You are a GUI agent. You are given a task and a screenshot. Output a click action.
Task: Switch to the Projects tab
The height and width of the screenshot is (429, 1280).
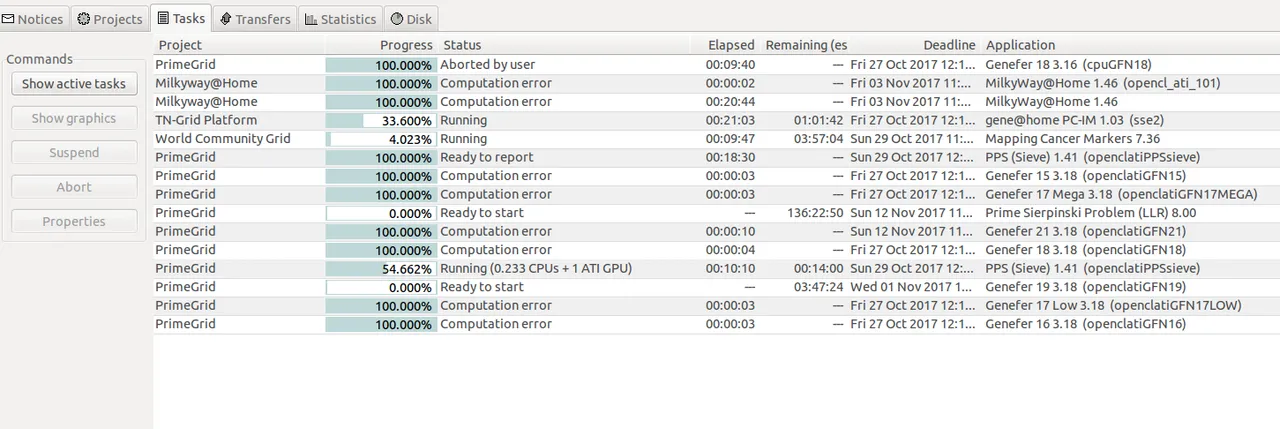coord(110,18)
